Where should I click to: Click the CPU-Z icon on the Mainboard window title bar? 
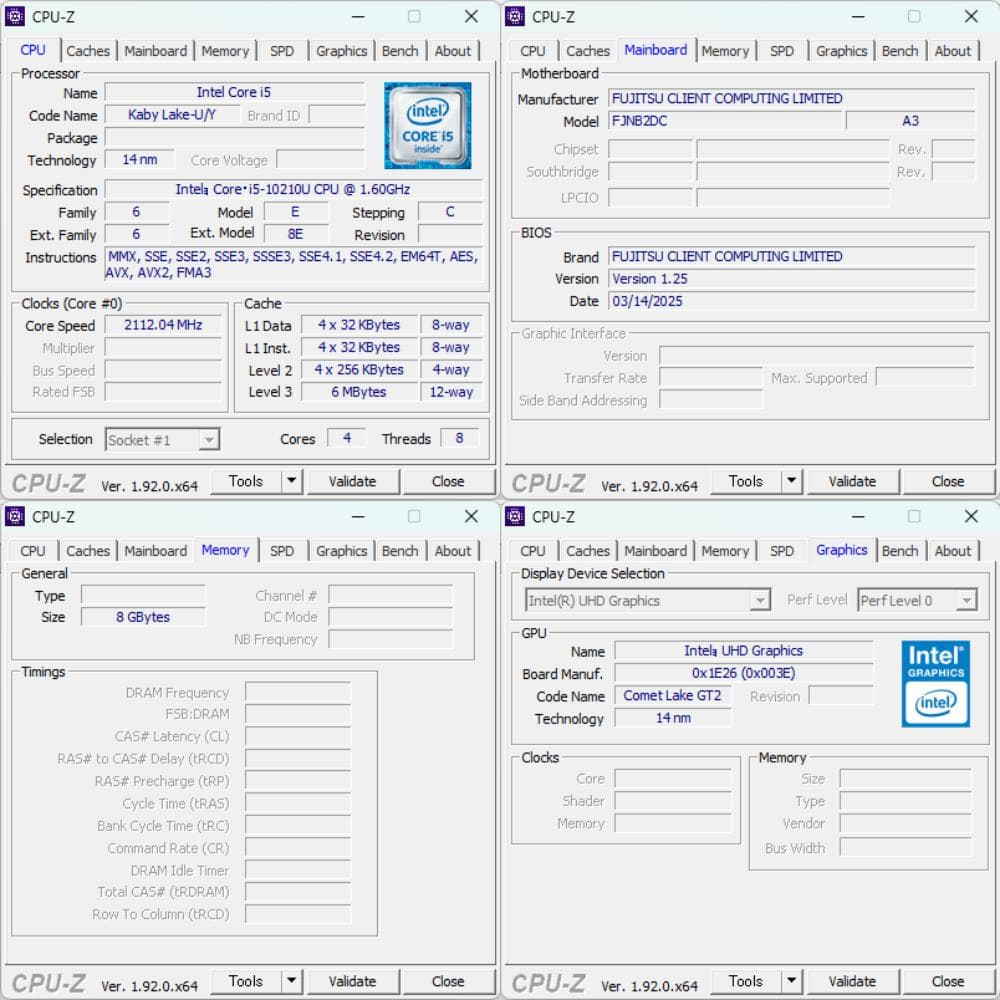pyautogui.click(x=514, y=16)
